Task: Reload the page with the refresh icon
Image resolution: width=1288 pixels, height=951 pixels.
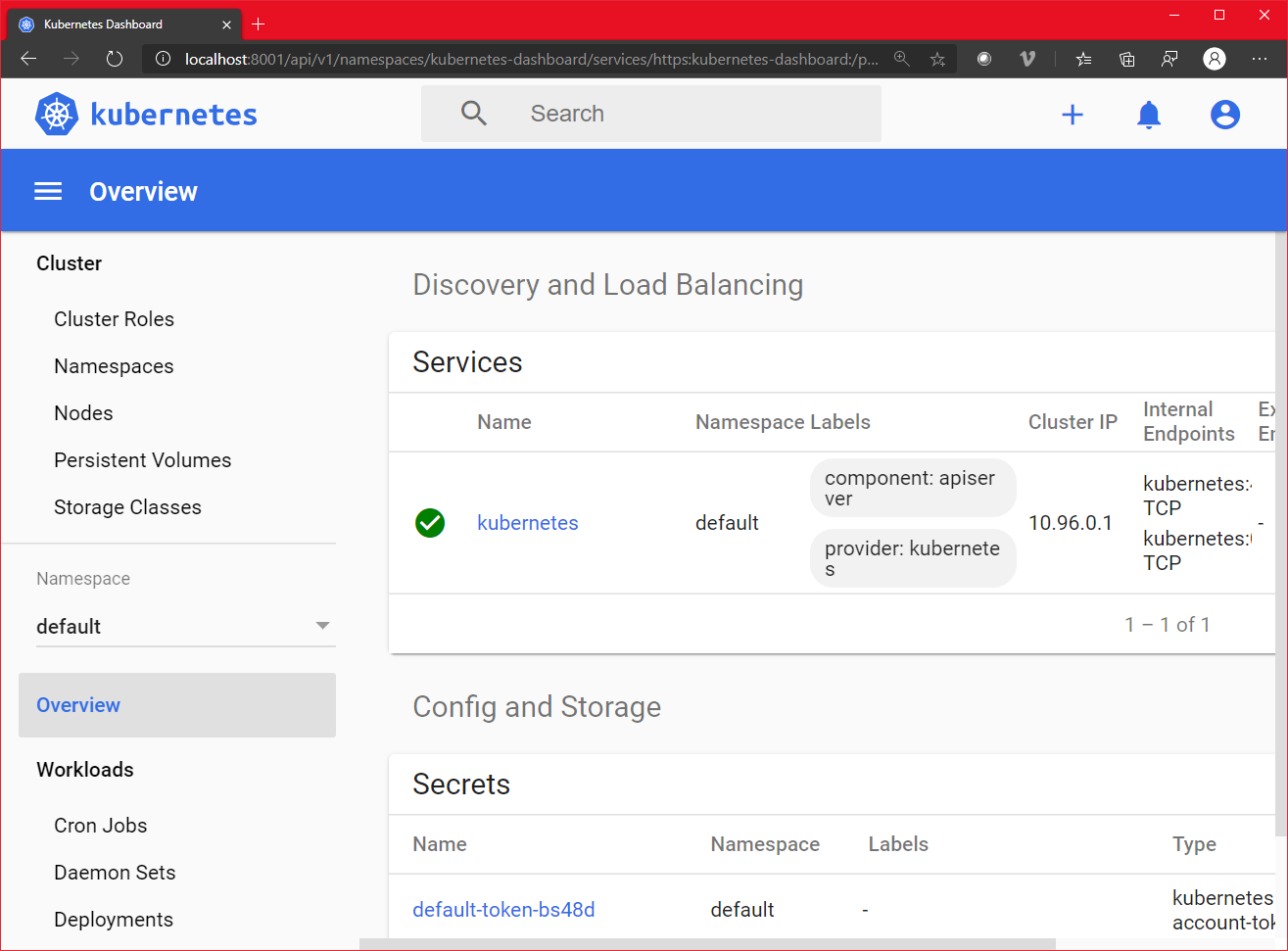Action: [x=114, y=59]
